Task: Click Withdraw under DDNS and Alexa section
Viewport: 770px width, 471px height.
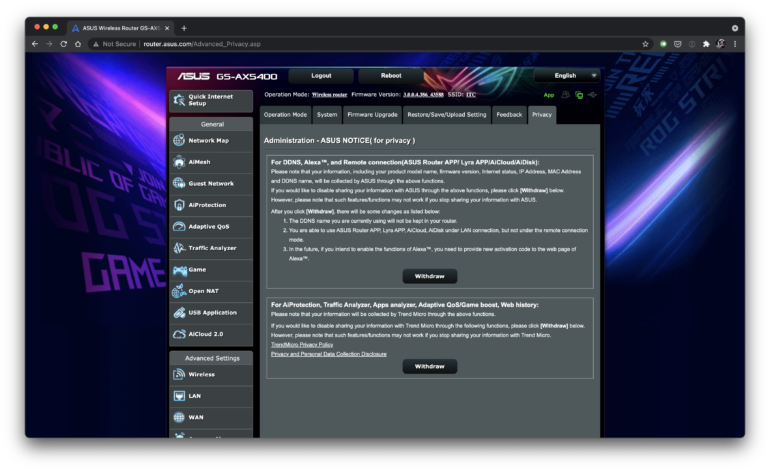Action: click(430, 276)
